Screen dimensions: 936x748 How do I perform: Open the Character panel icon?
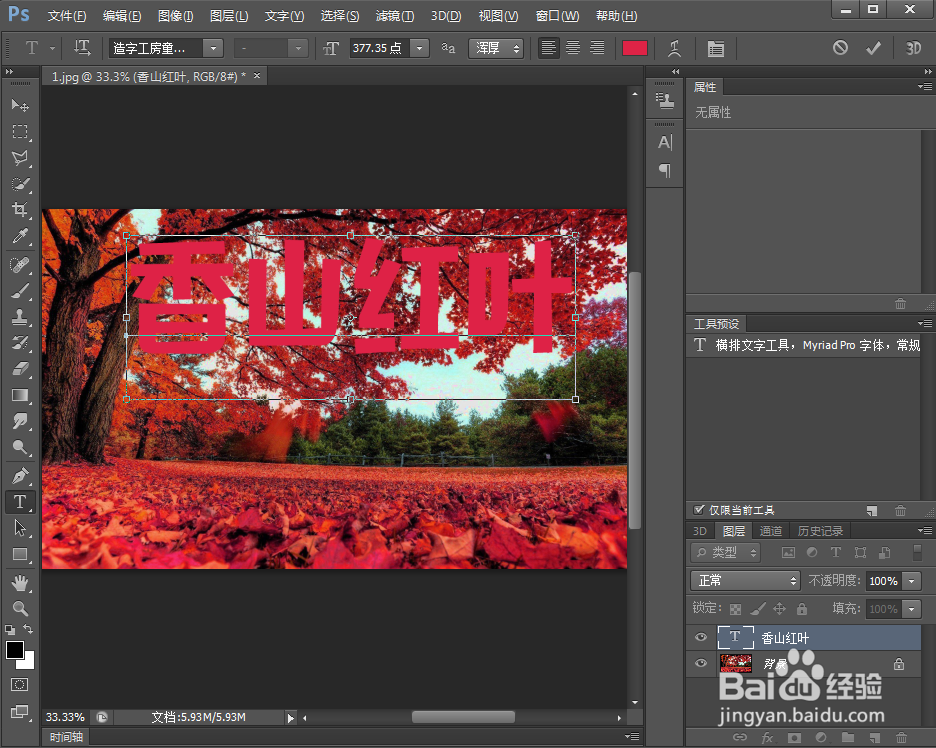pos(664,142)
